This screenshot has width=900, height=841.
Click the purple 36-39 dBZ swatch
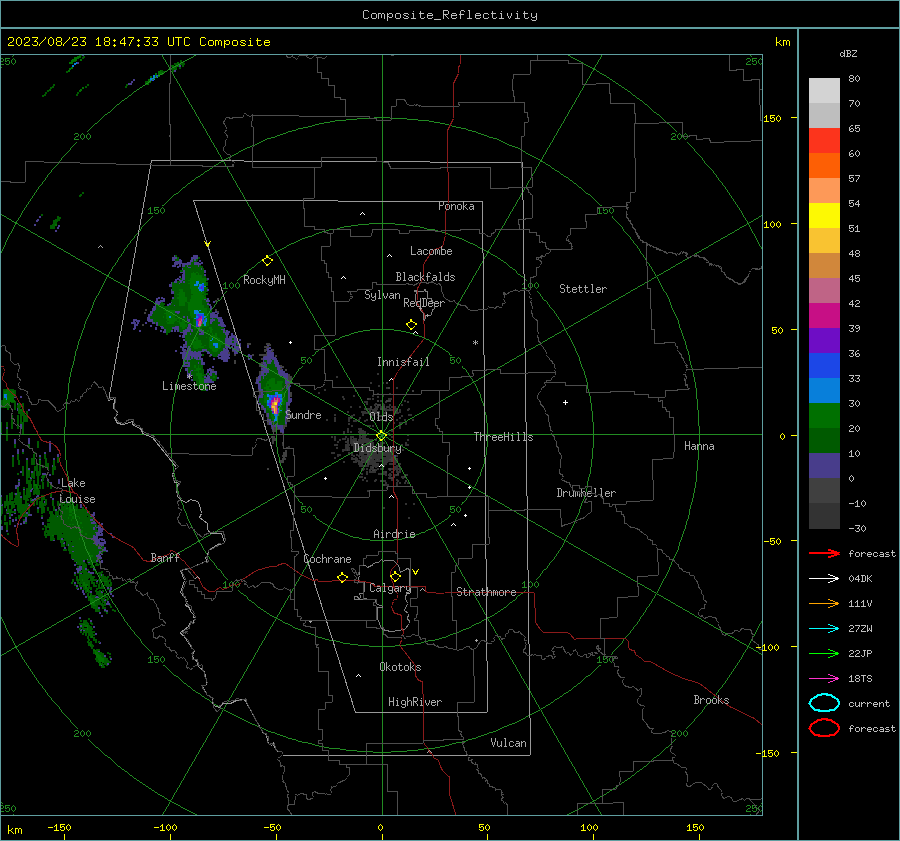[x=824, y=341]
